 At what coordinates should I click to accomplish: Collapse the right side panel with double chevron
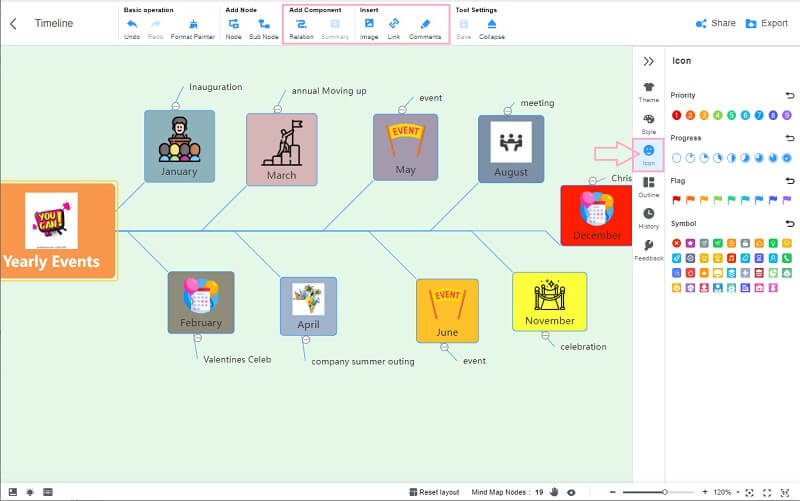click(649, 61)
